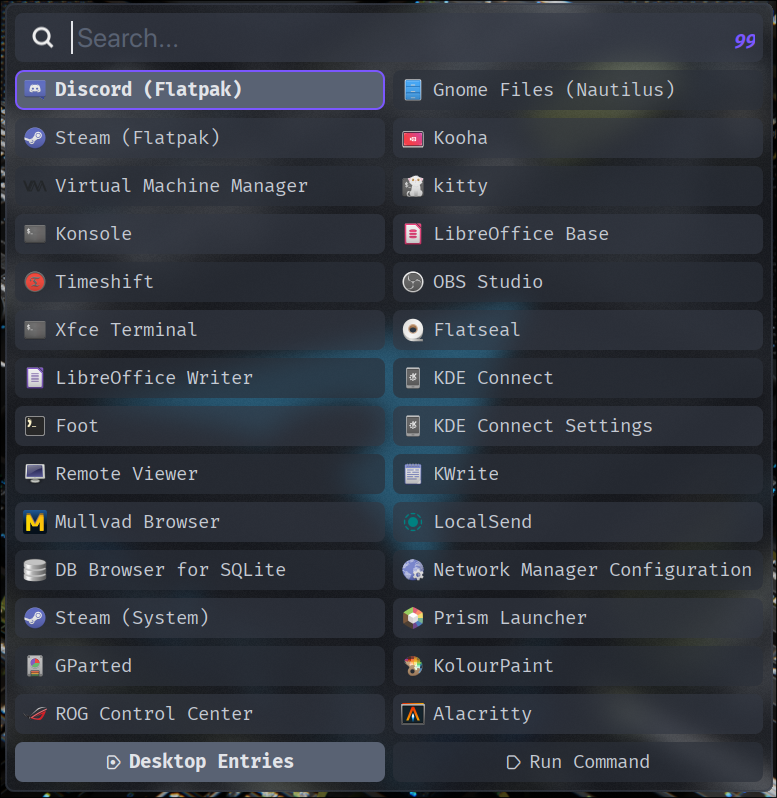The height and width of the screenshot is (798, 777).
Task: Switch to Run Command mode tab
Action: (x=578, y=762)
